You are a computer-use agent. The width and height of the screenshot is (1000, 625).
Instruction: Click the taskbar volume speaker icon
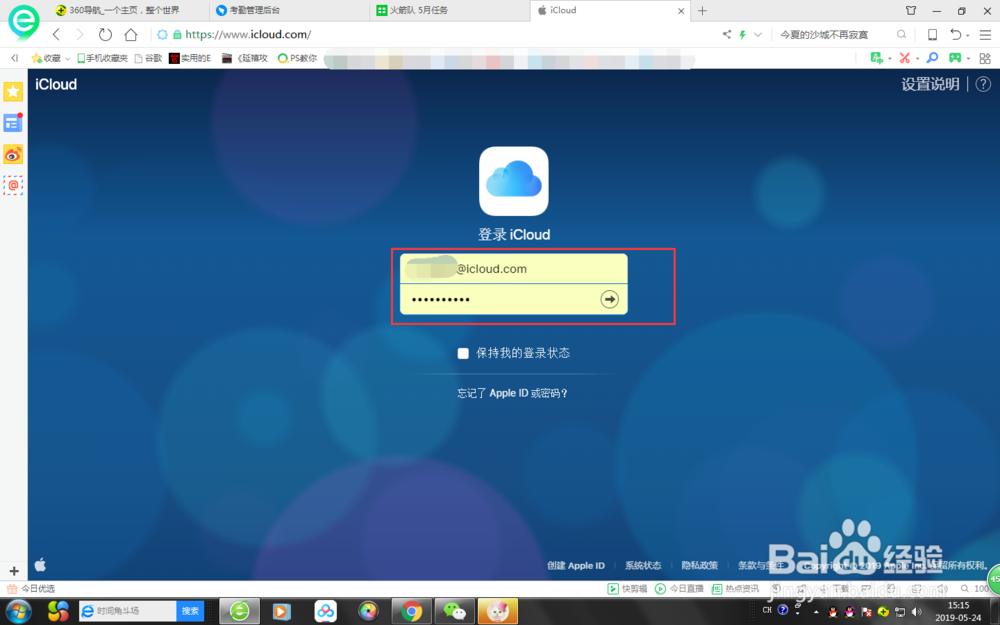pos(916,612)
